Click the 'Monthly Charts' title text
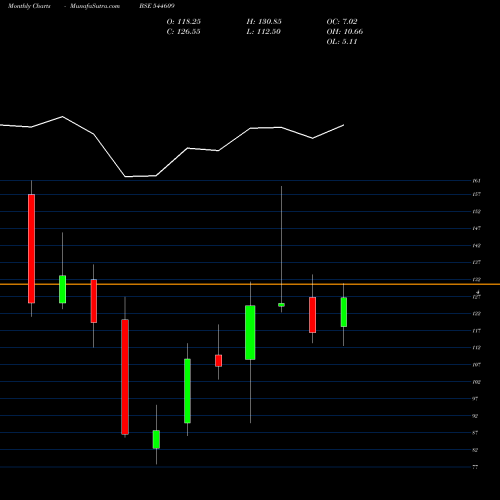The width and height of the screenshot is (500, 500). click(x=29, y=6)
